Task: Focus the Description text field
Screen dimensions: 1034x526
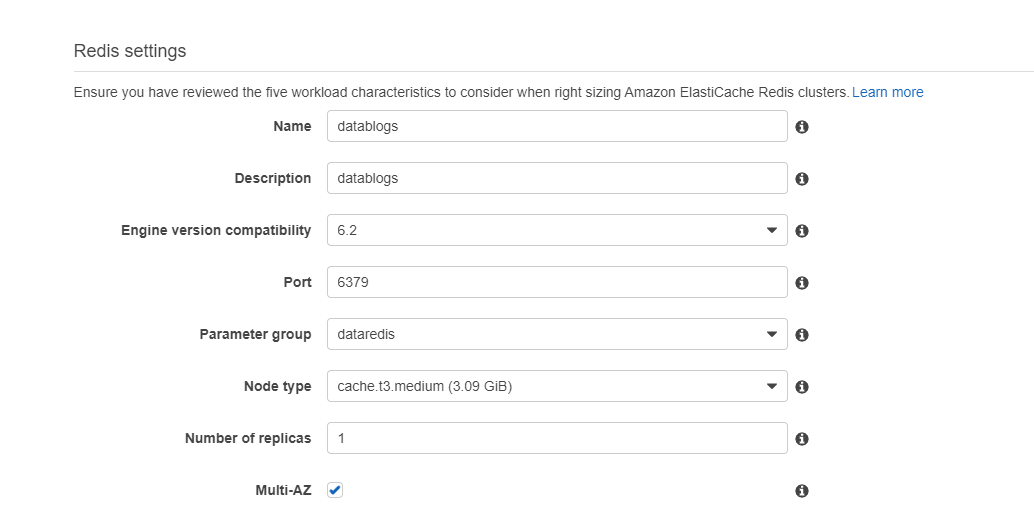Action: coord(557,178)
